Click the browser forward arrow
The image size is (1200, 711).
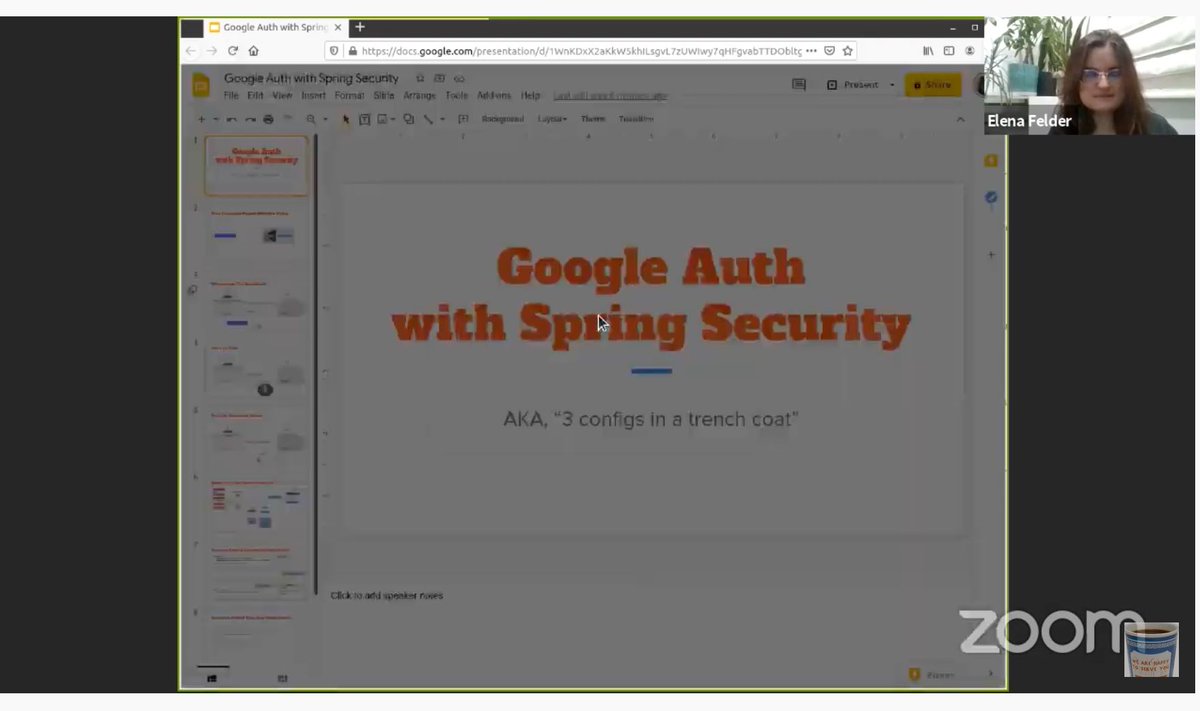211,50
